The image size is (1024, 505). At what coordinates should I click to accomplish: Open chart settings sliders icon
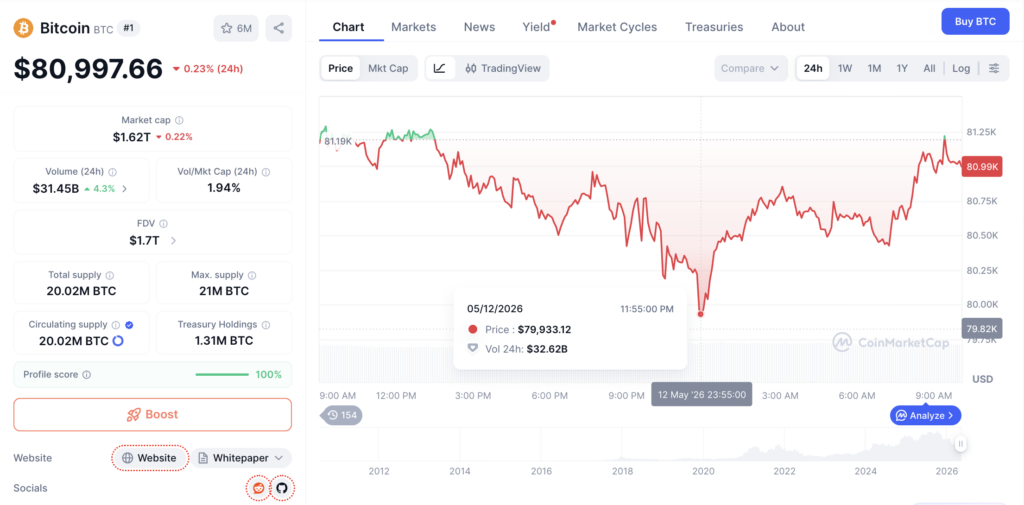point(994,68)
